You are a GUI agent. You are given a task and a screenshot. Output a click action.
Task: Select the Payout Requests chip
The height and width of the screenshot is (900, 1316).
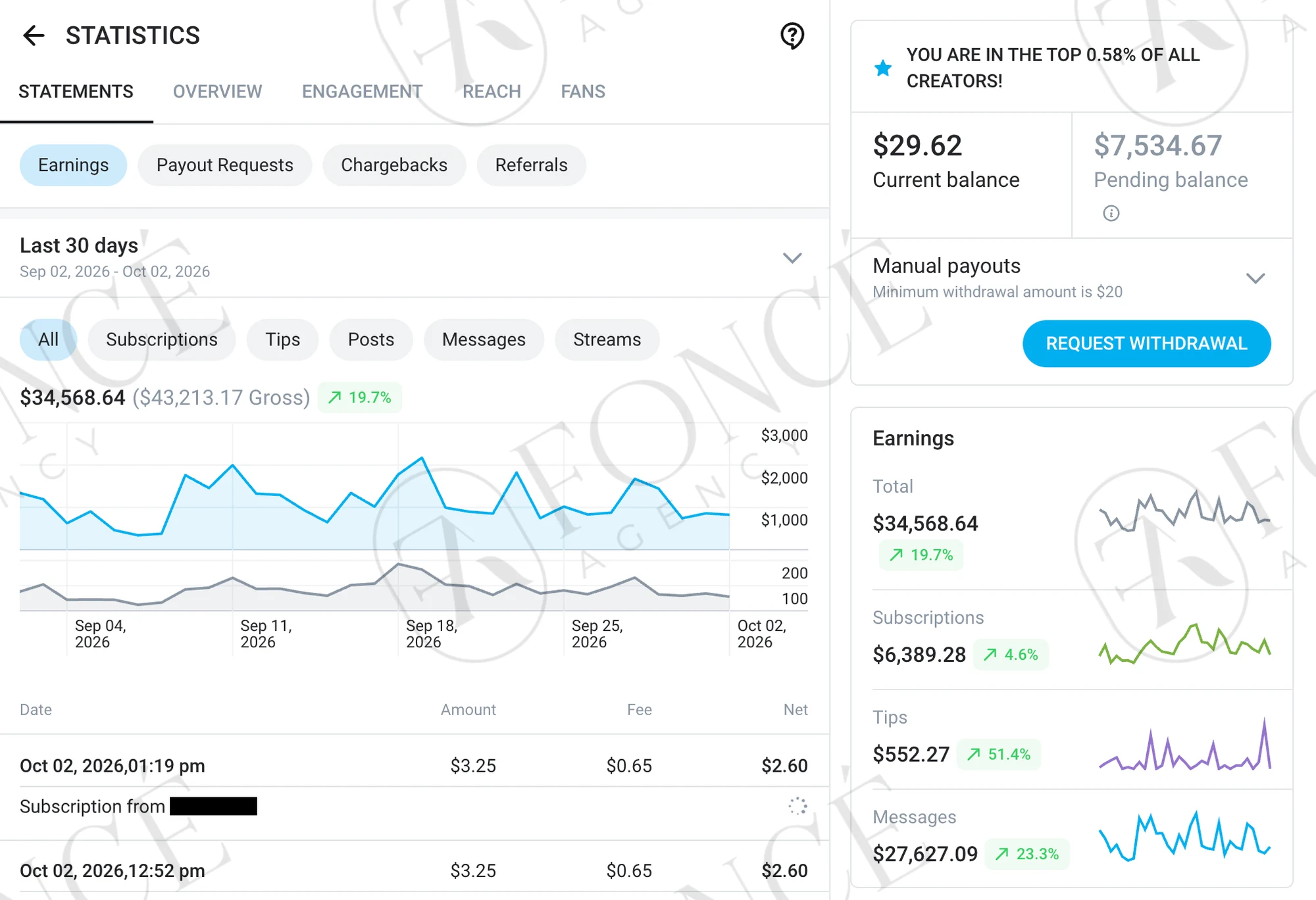click(224, 165)
